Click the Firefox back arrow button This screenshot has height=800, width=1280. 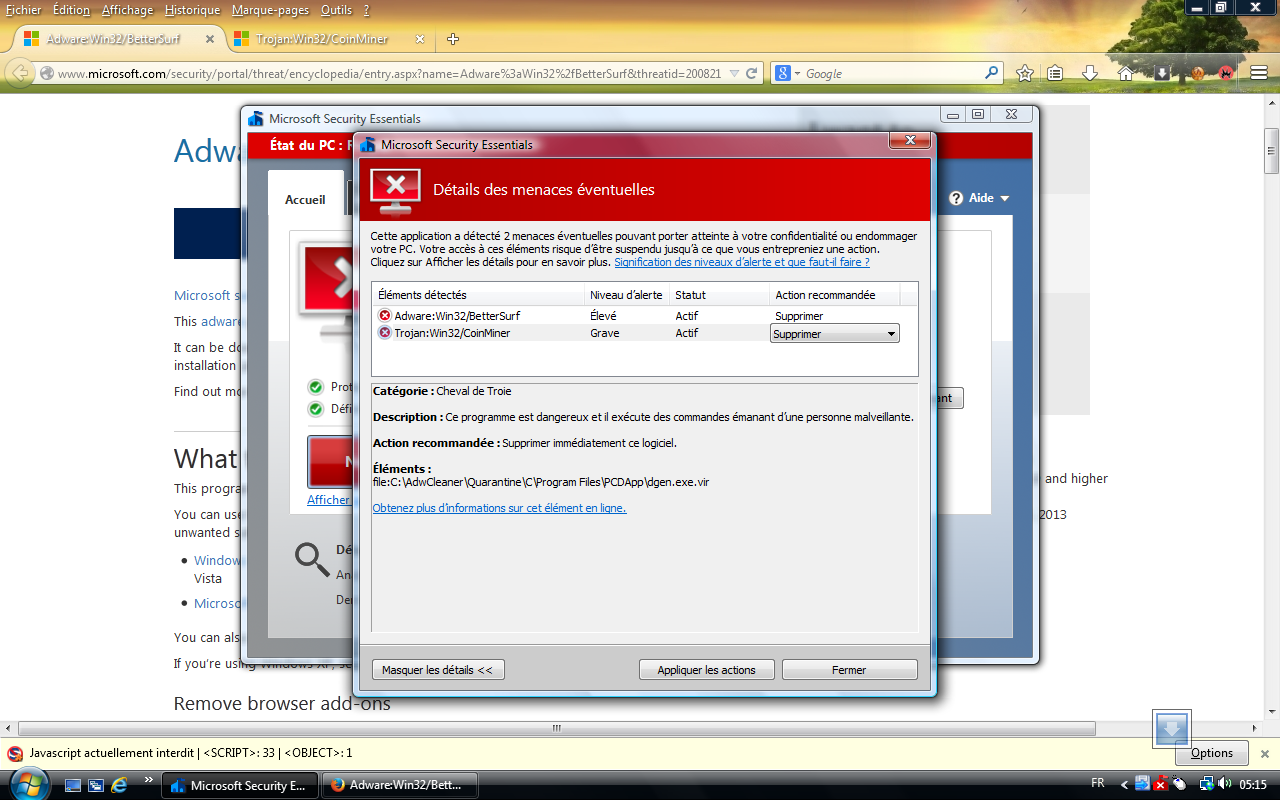click(x=18, y=73)
